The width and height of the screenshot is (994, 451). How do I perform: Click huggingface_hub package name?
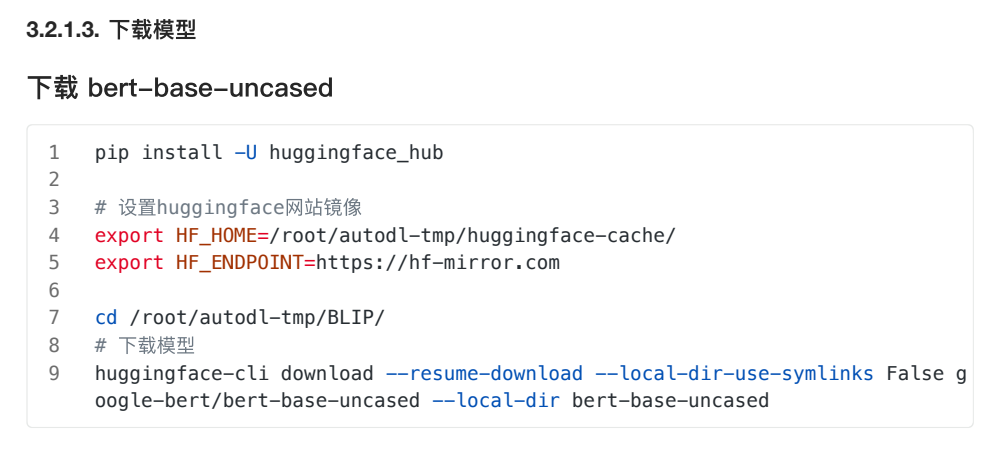click(x=355, y=153)
